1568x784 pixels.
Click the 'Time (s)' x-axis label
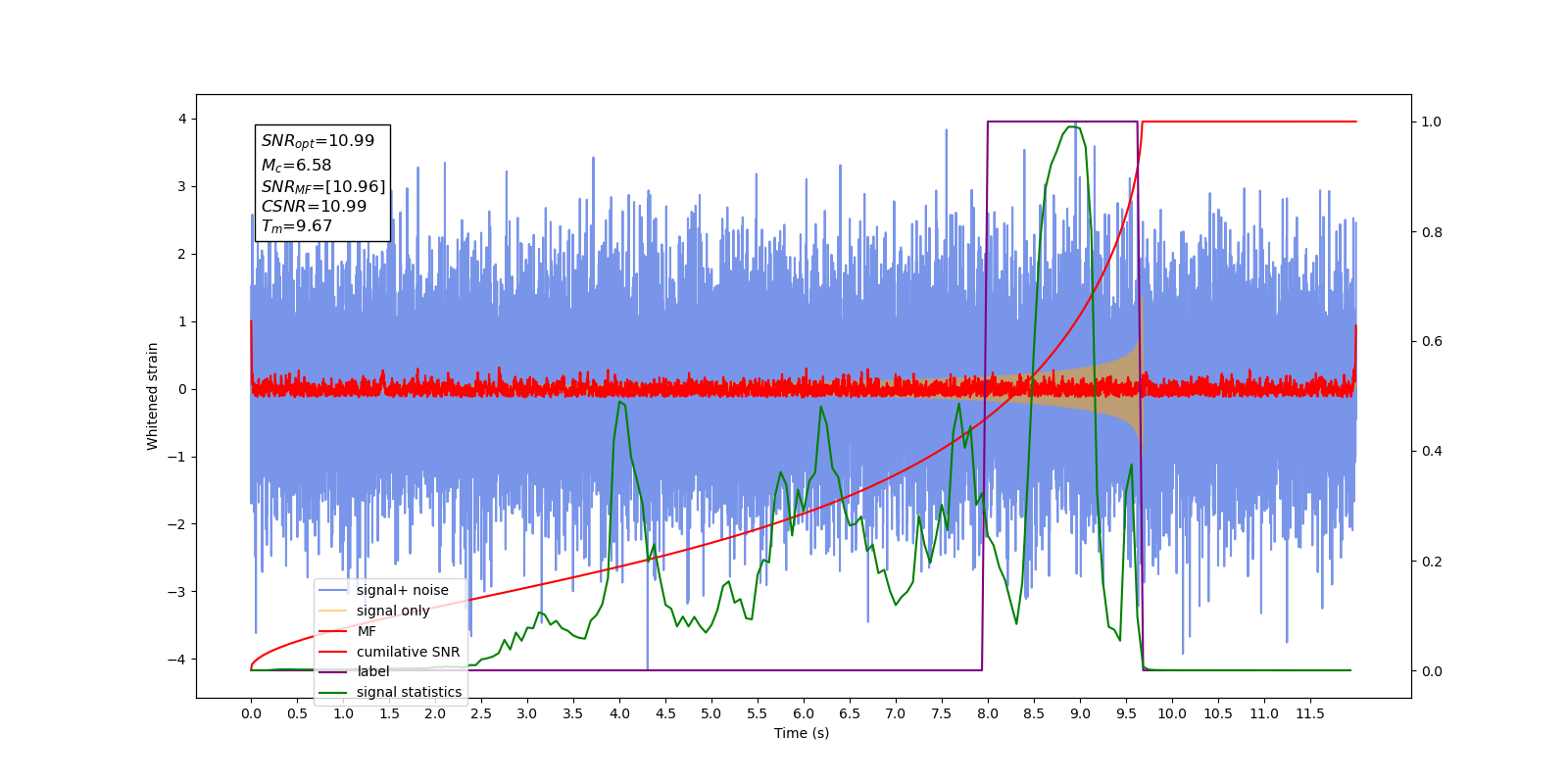pos(802,733)
